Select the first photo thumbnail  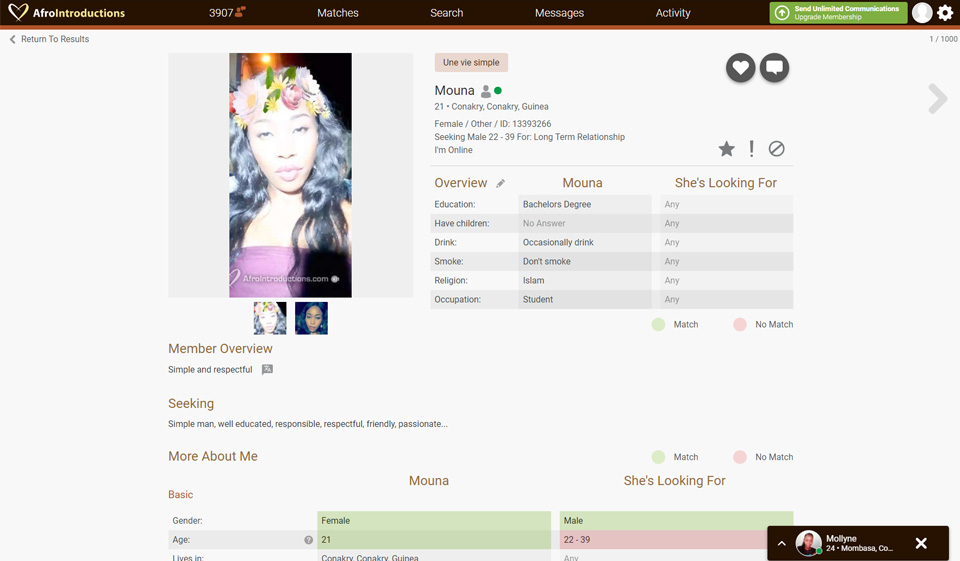tap(270, 318)
